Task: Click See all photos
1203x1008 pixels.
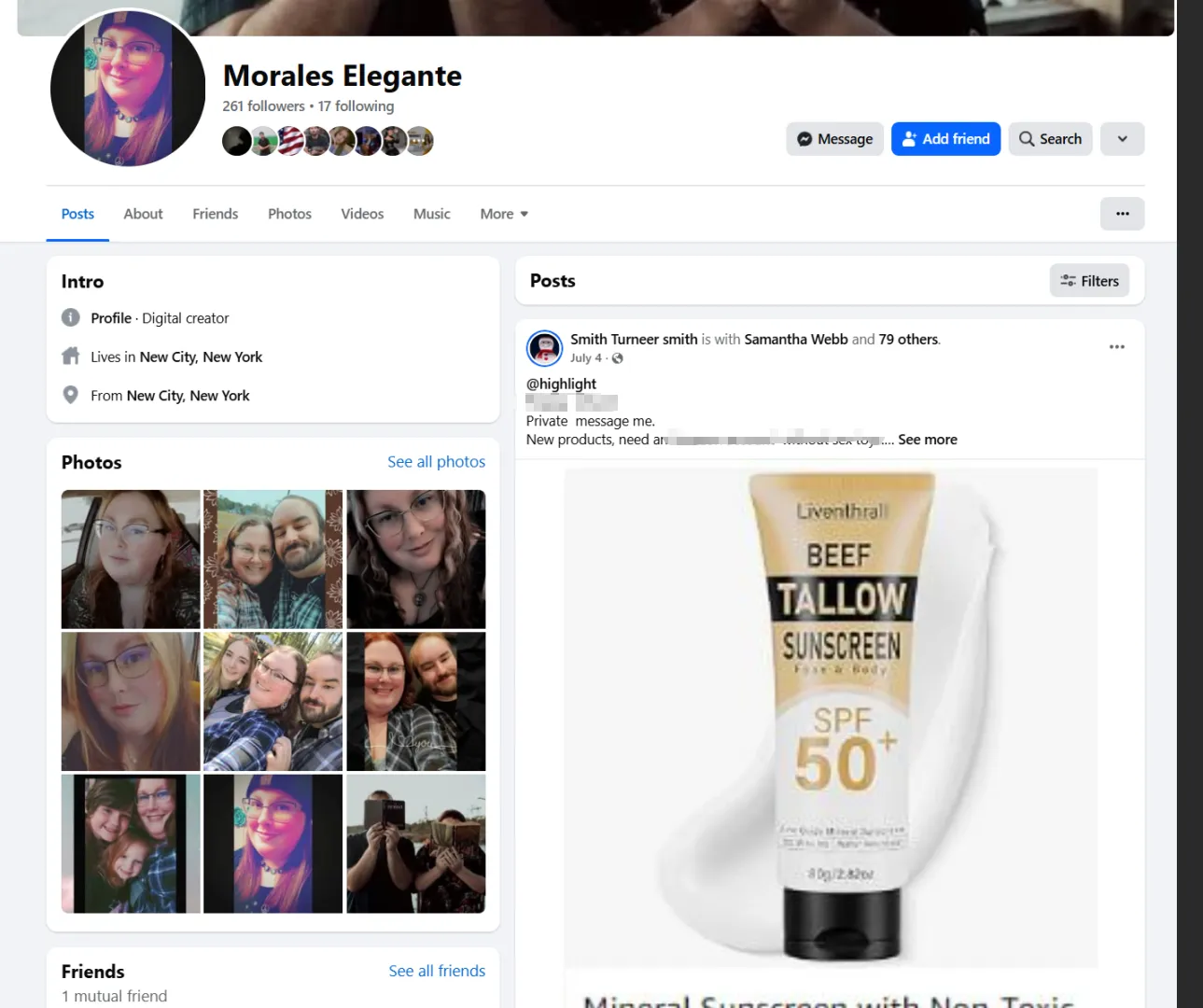Action: click(x=436, y=462)
